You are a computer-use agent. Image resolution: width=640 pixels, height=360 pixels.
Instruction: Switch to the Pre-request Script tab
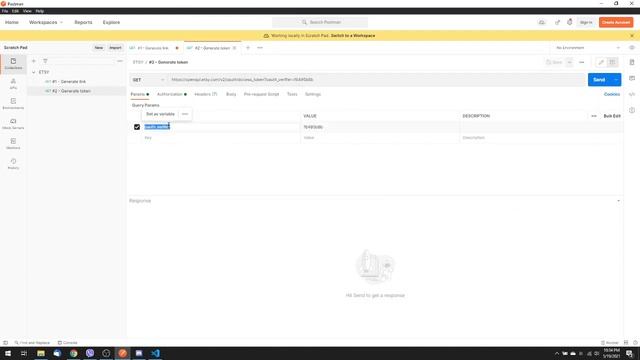click(261, 94)
